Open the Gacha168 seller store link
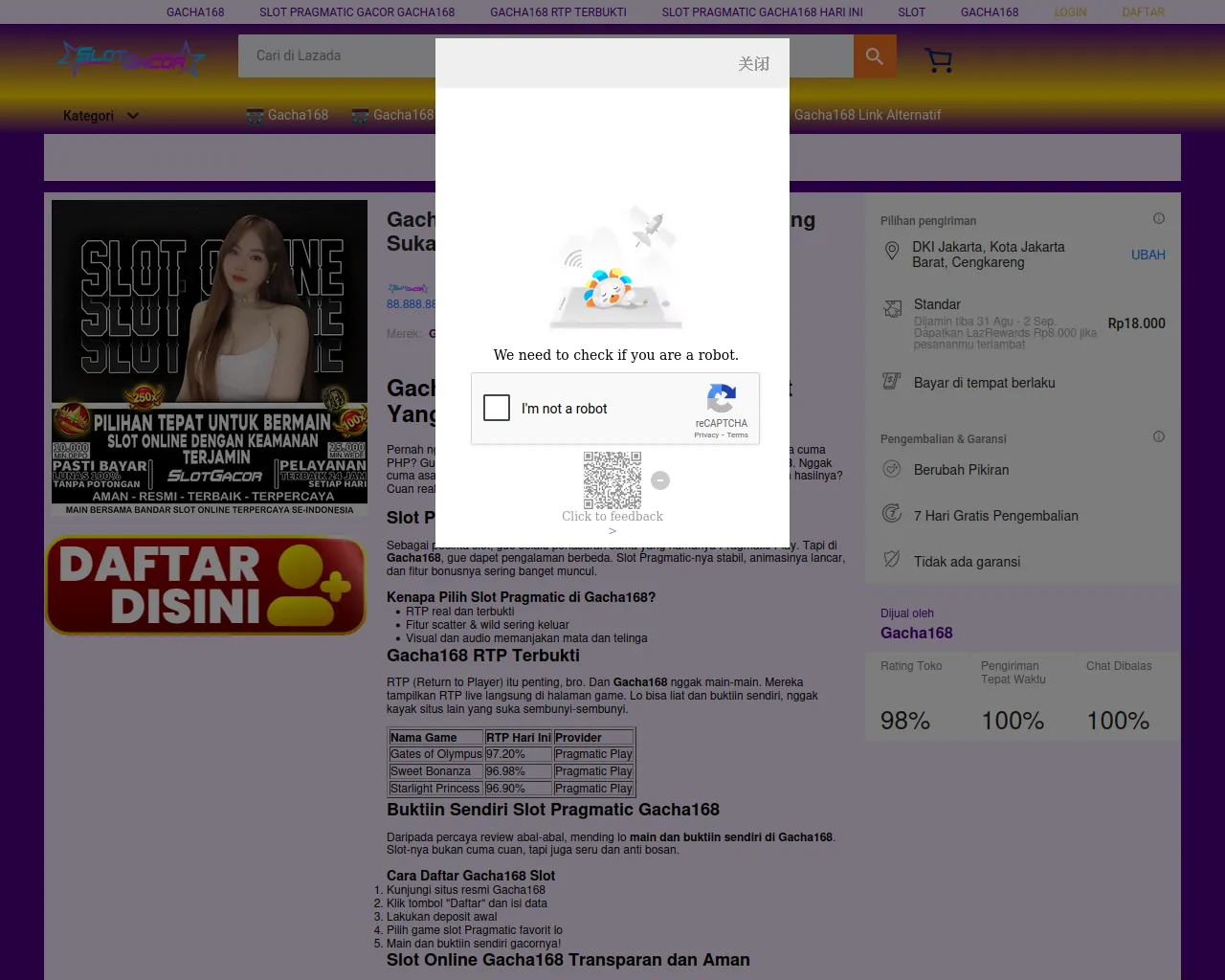The width and height of the screenshot is (1225, 980). pyautogui.click(x=916, y=633)
